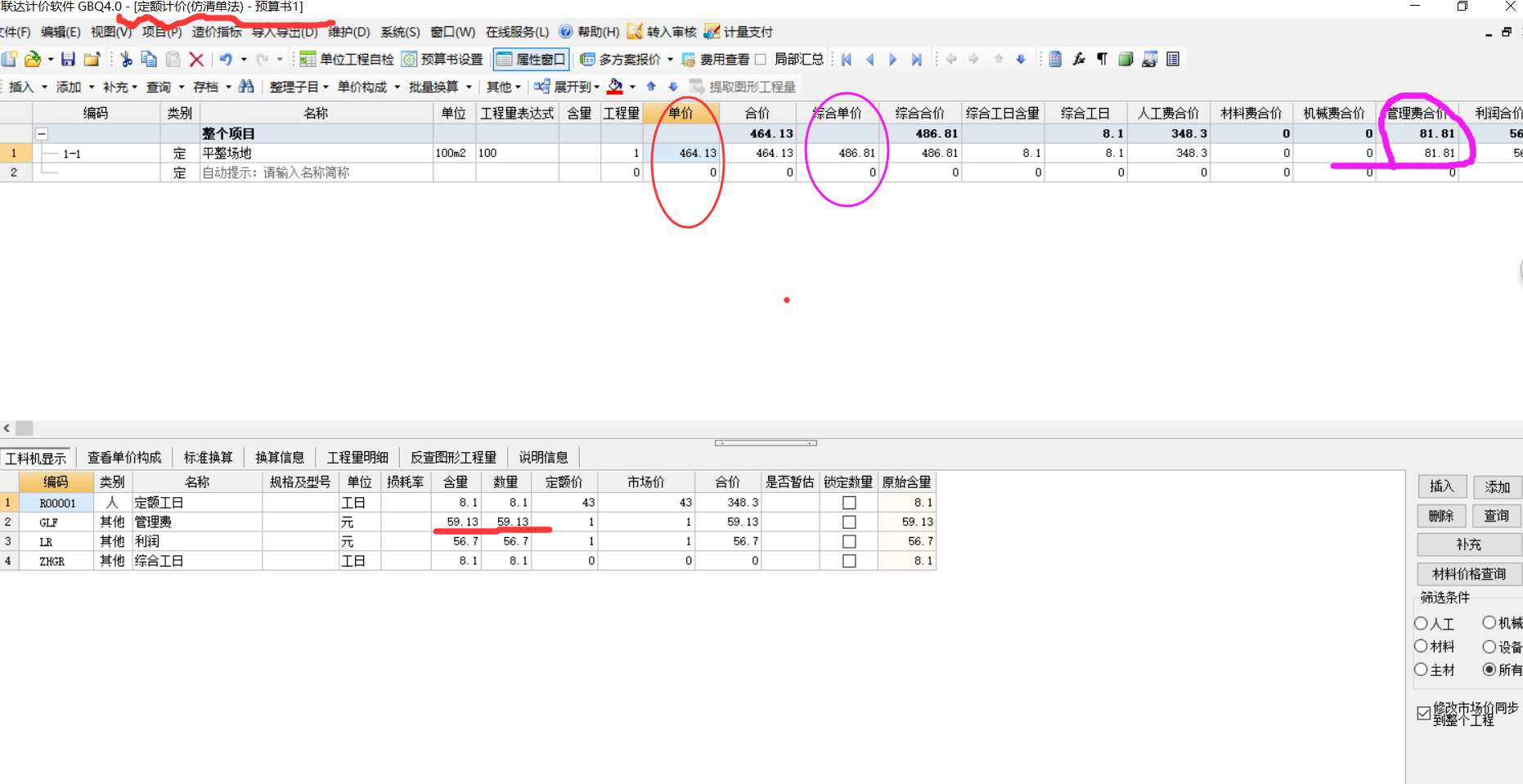The height and width of the screenshot is (784, 1523).
Task: Switch to 说明信息 tab
Action: click(x=543, y=457)
